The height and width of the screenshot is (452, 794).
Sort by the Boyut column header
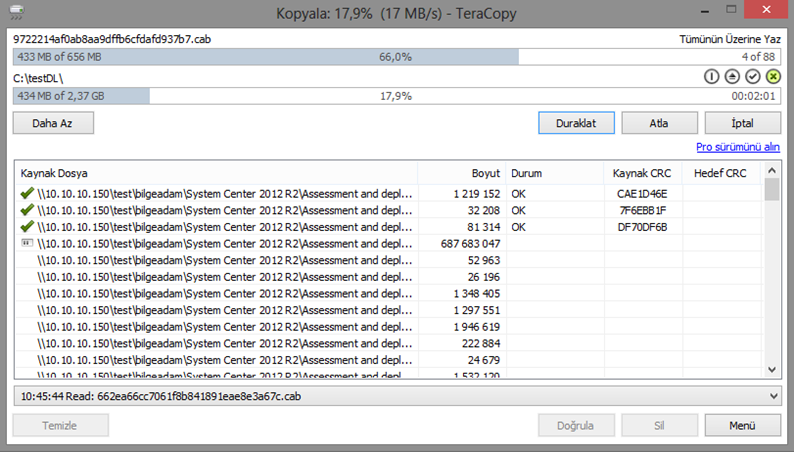point(461,173)
